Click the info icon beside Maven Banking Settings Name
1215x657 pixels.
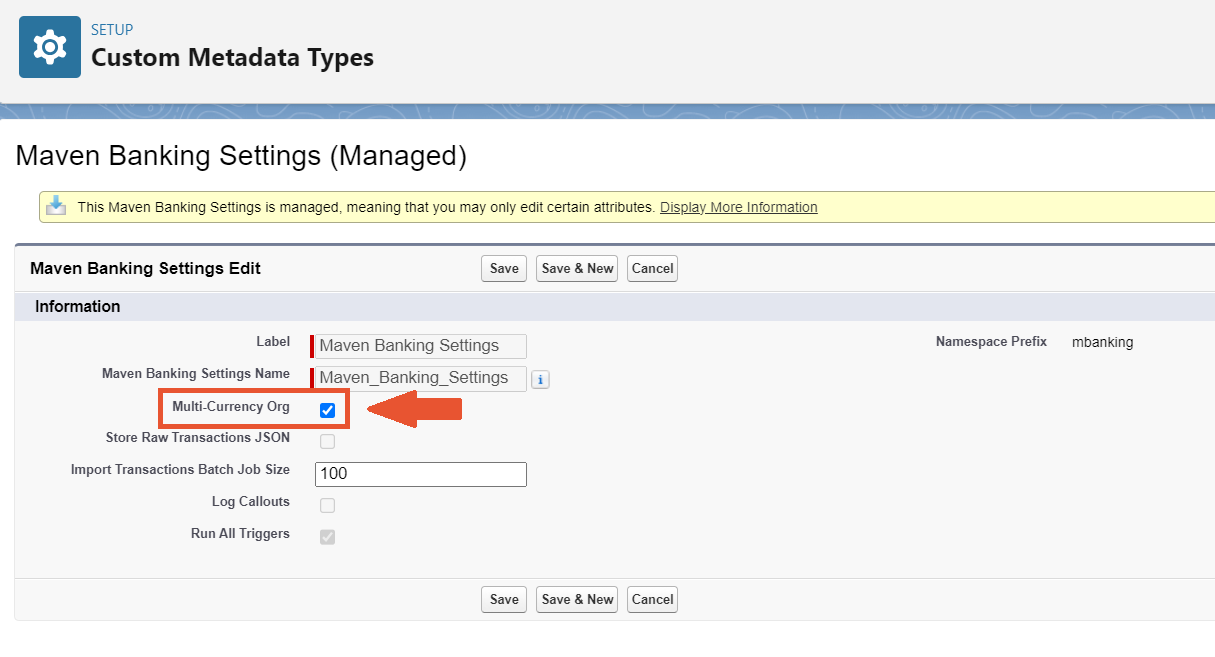coord(540,379)
